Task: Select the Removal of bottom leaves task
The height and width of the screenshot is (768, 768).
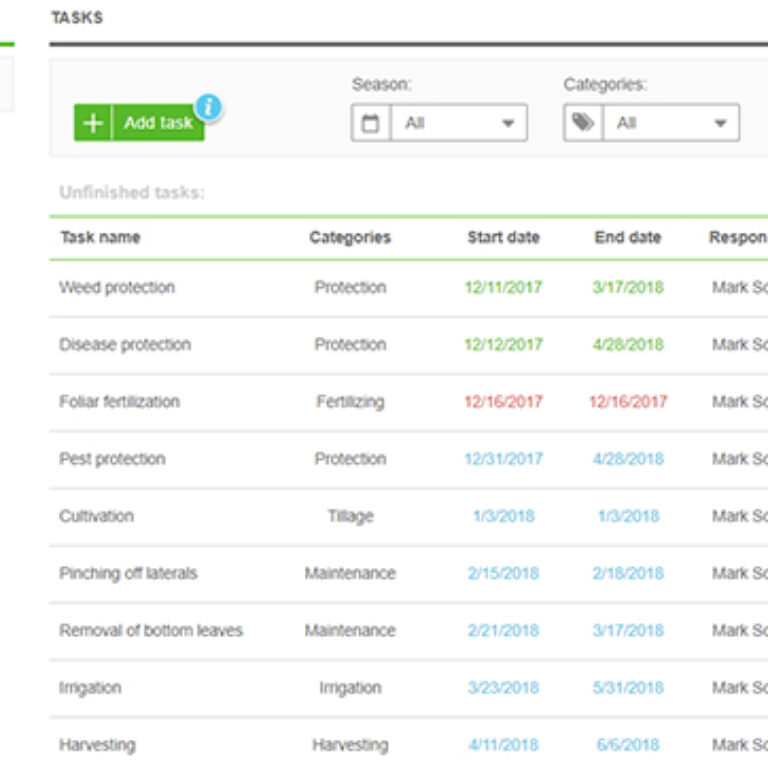Action: click(151, 630)
